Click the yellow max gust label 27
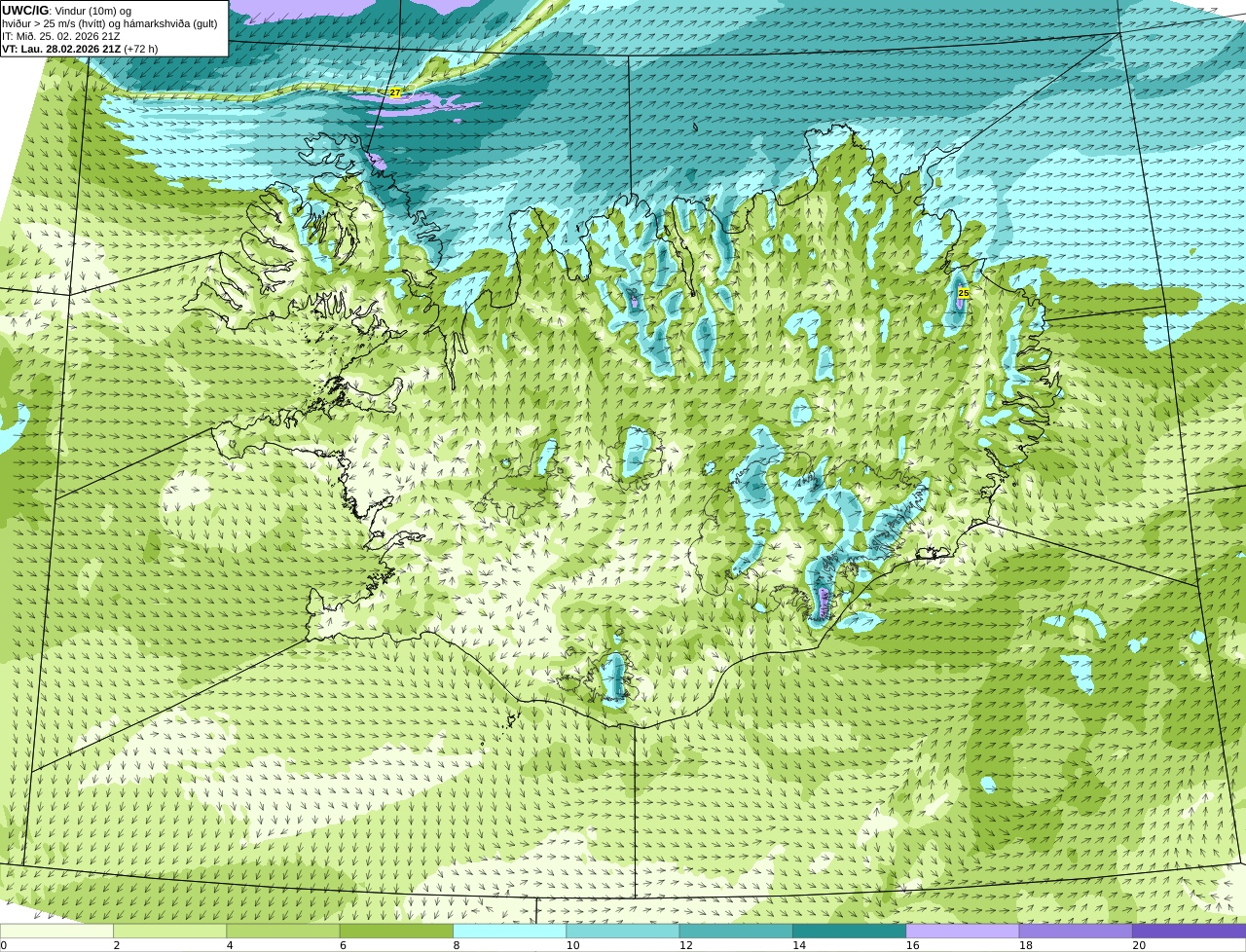 [394, 92]
